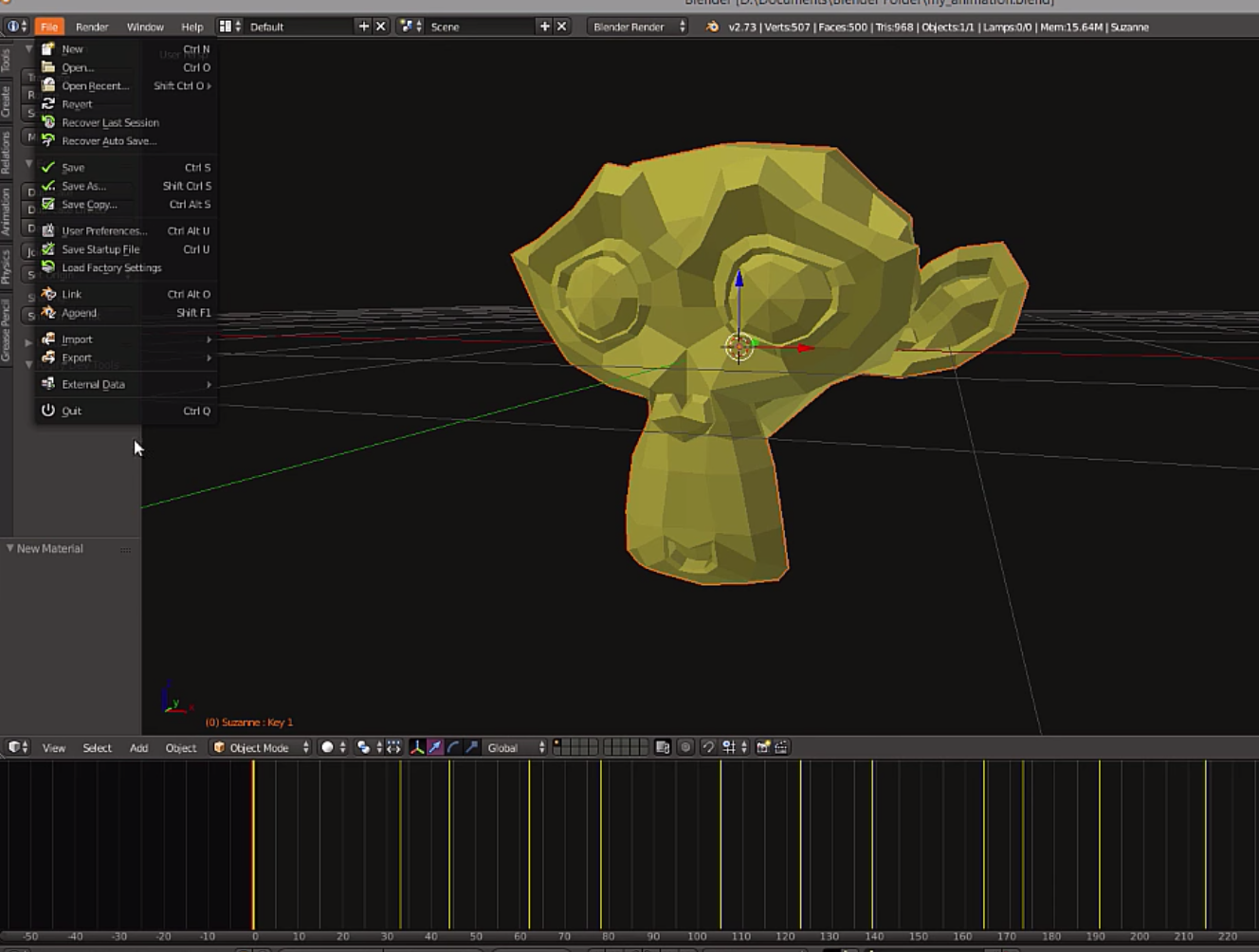1259x952 pixels.
Task: Open the Window menu
Action: pos(145,27)
